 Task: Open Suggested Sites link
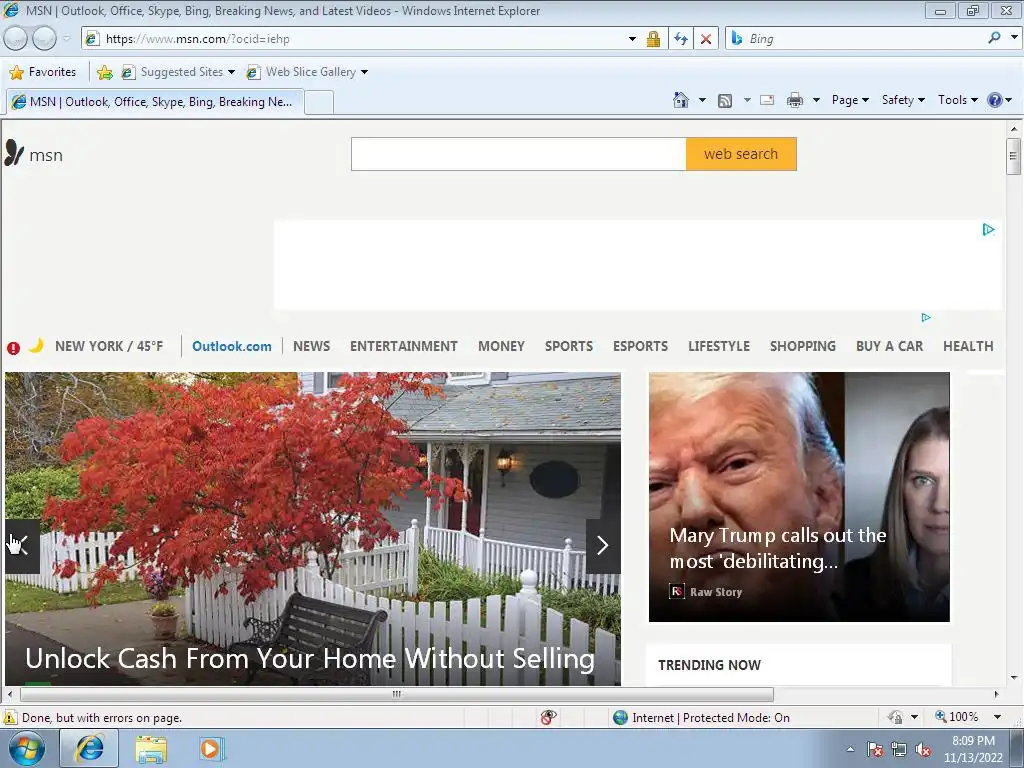click(x=178, y=72)
